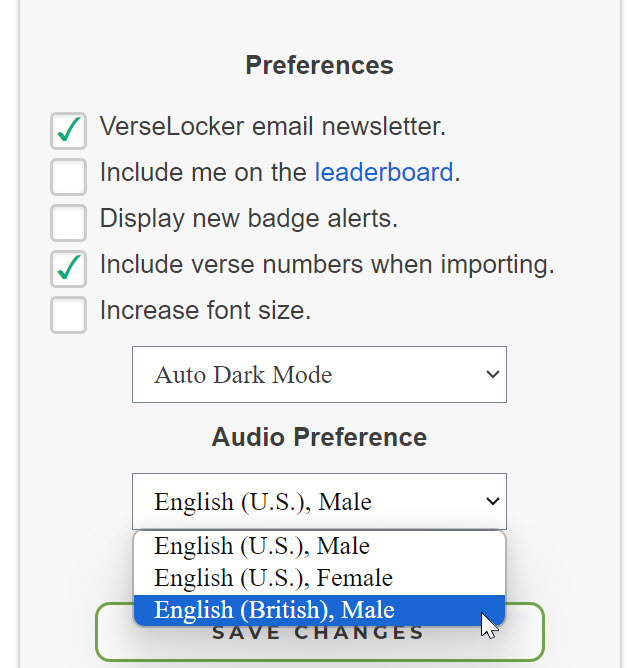
Task: Click the chevron arrow on the audio dropdown
Action: click(492, 501)
